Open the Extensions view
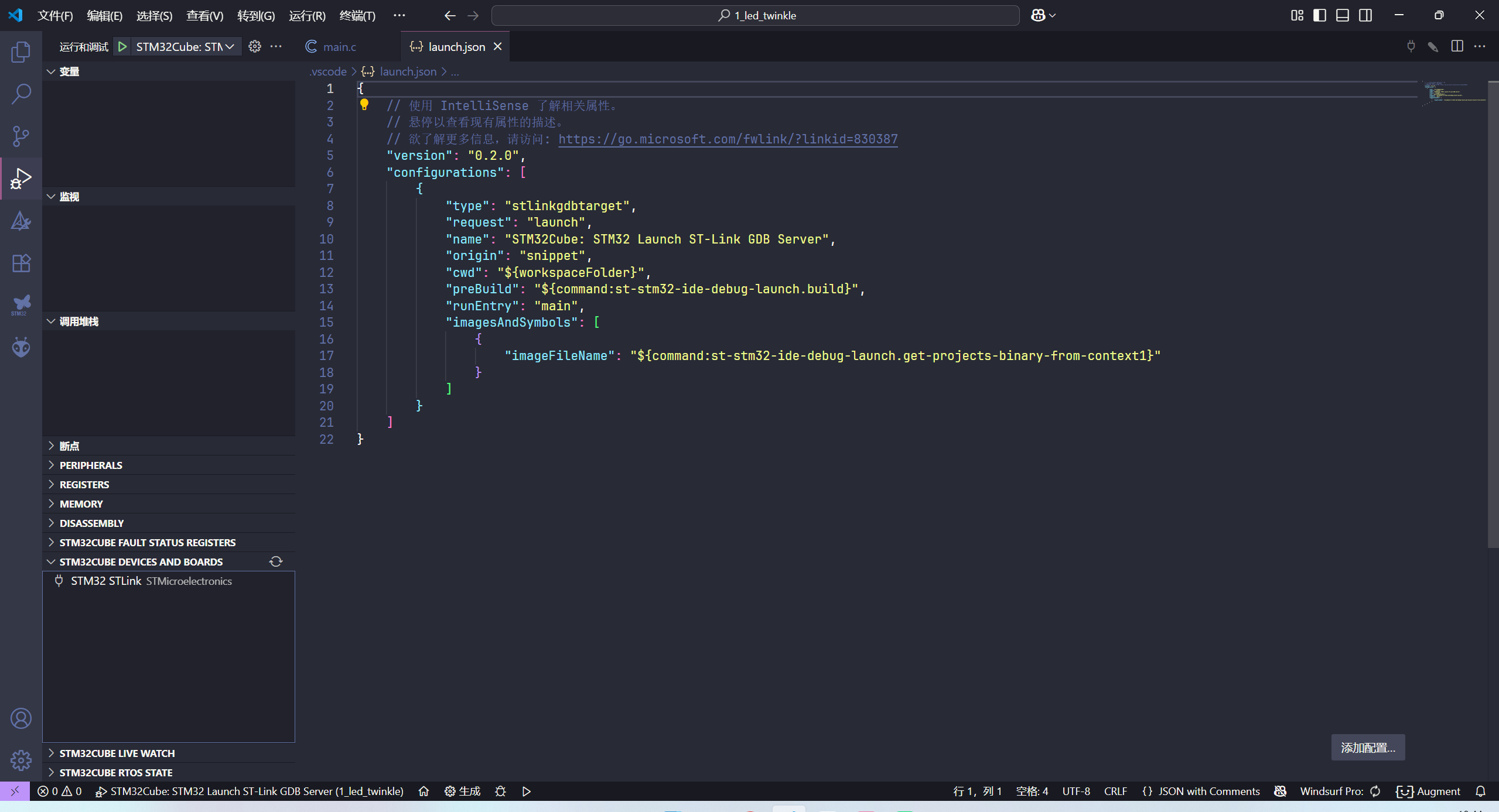The image size is (1499, 812). [21, 263]
